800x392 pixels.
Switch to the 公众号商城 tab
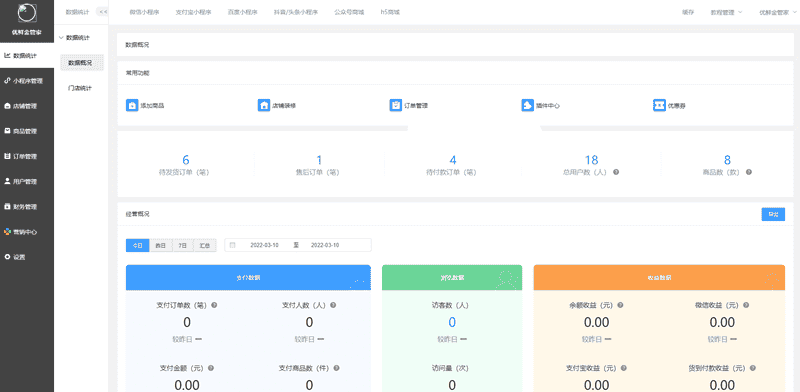click(349, 12)
